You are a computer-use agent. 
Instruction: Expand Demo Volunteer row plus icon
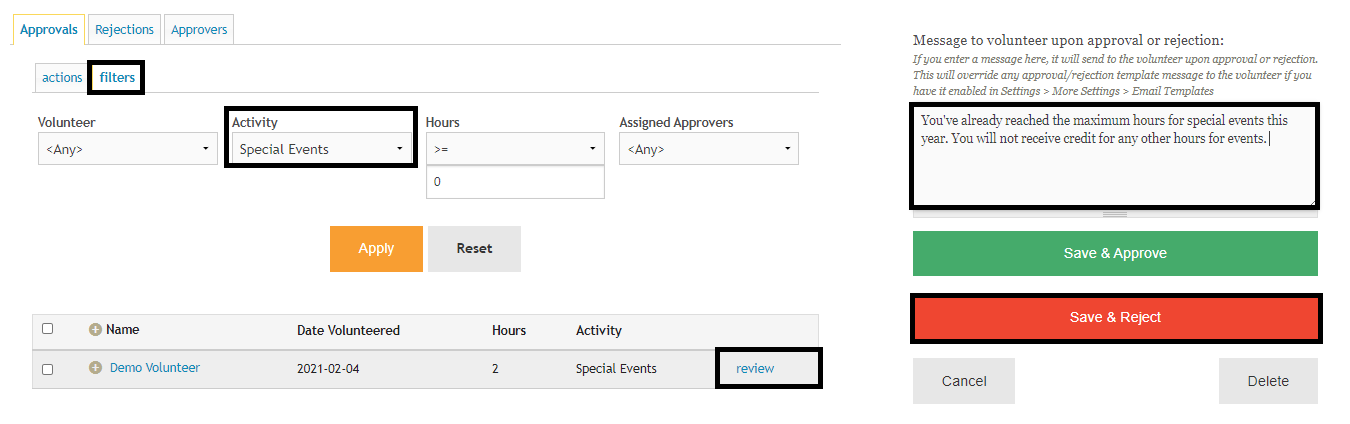[x=96, y=368]
